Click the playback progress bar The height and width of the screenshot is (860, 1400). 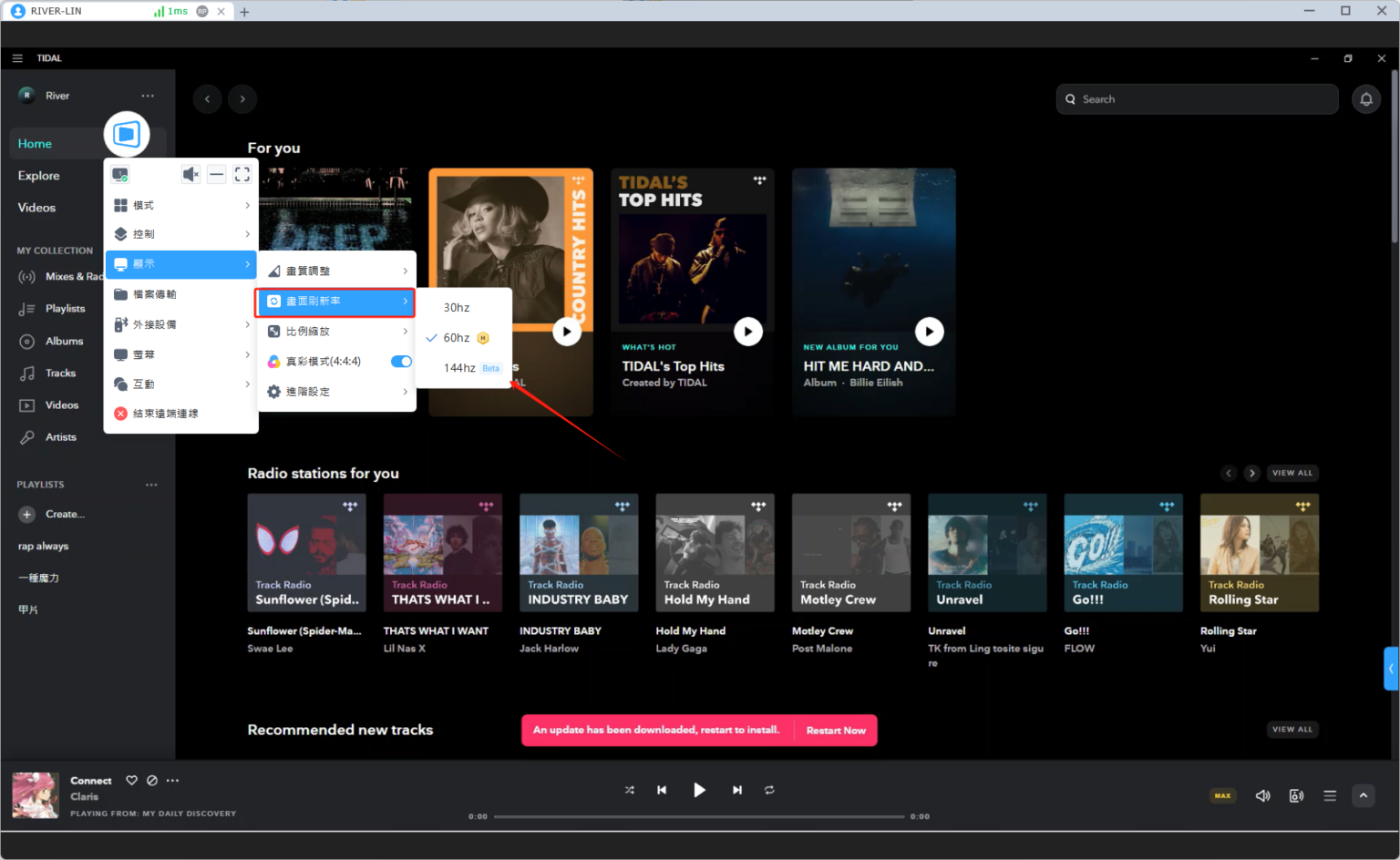pyautogui.click(x=698, y=816)
